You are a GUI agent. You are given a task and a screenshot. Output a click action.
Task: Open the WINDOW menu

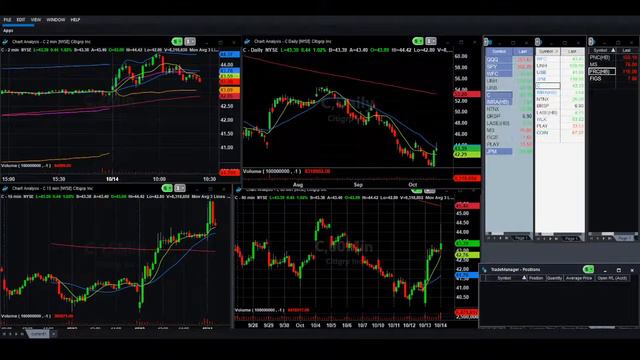56,20
